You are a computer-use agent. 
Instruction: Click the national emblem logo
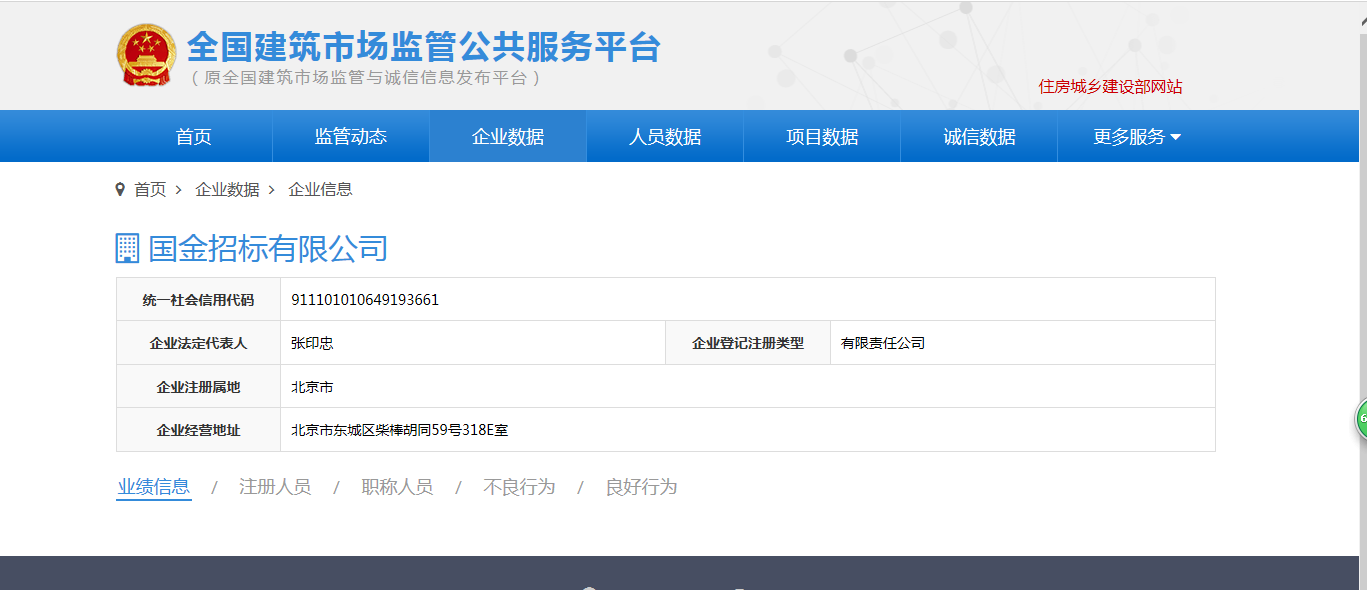[x=146, y=55]
